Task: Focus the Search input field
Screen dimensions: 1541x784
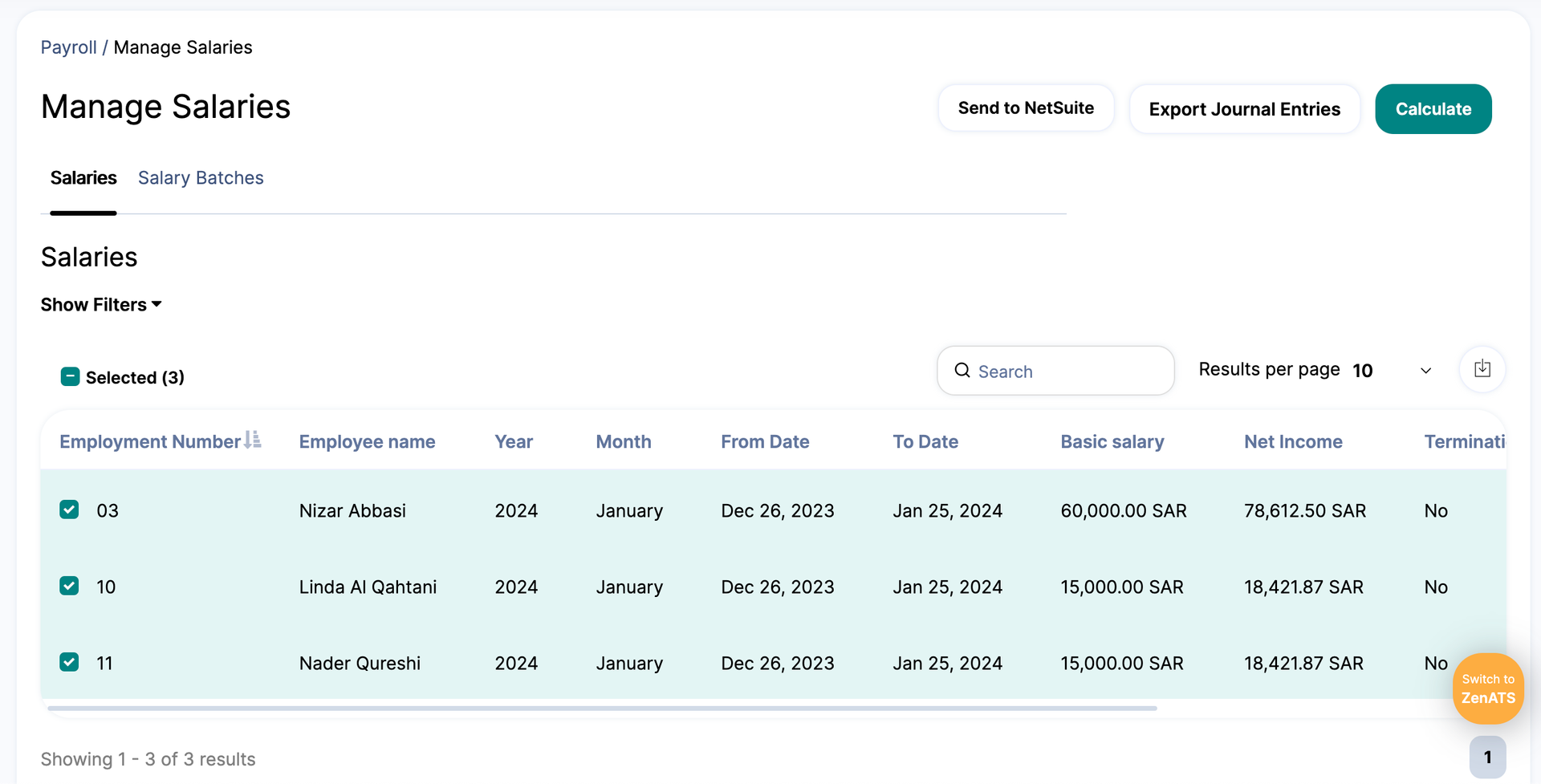Action: point(1055,371)
